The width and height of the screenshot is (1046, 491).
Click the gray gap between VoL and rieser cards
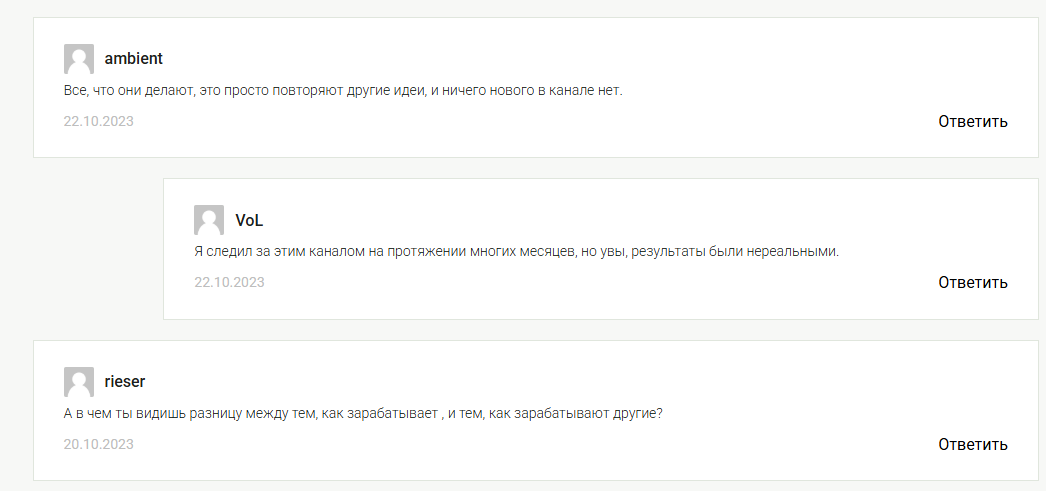(534, 330)
